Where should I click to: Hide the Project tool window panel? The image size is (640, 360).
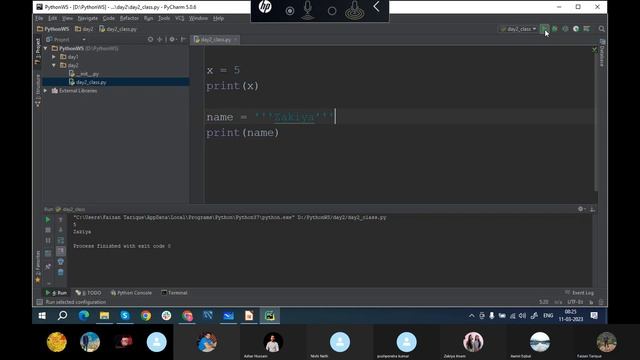tap(183, 40)
